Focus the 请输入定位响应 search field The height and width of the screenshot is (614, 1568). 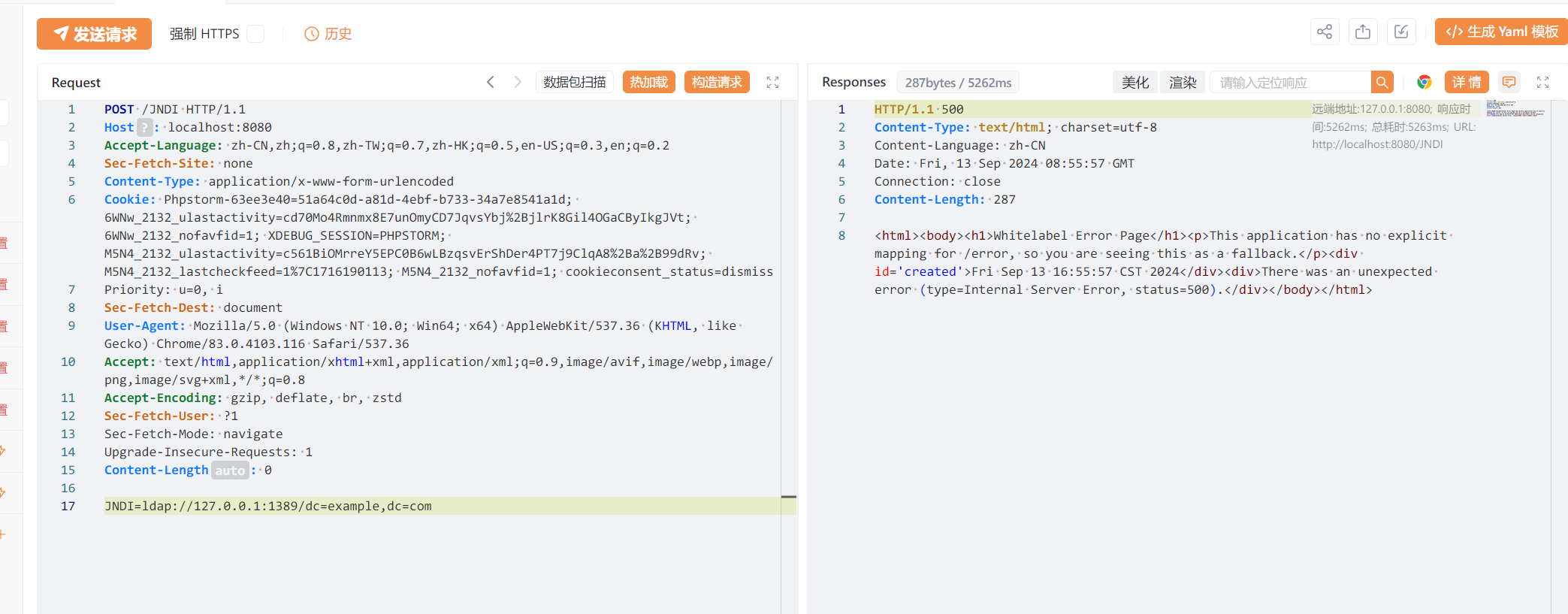(x=1291, y=83)
